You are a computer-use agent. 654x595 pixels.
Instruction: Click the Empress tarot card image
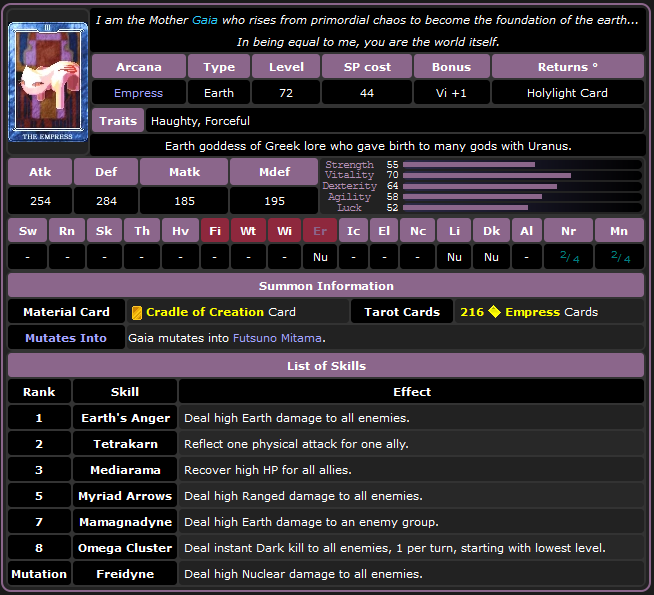point(47,82)
